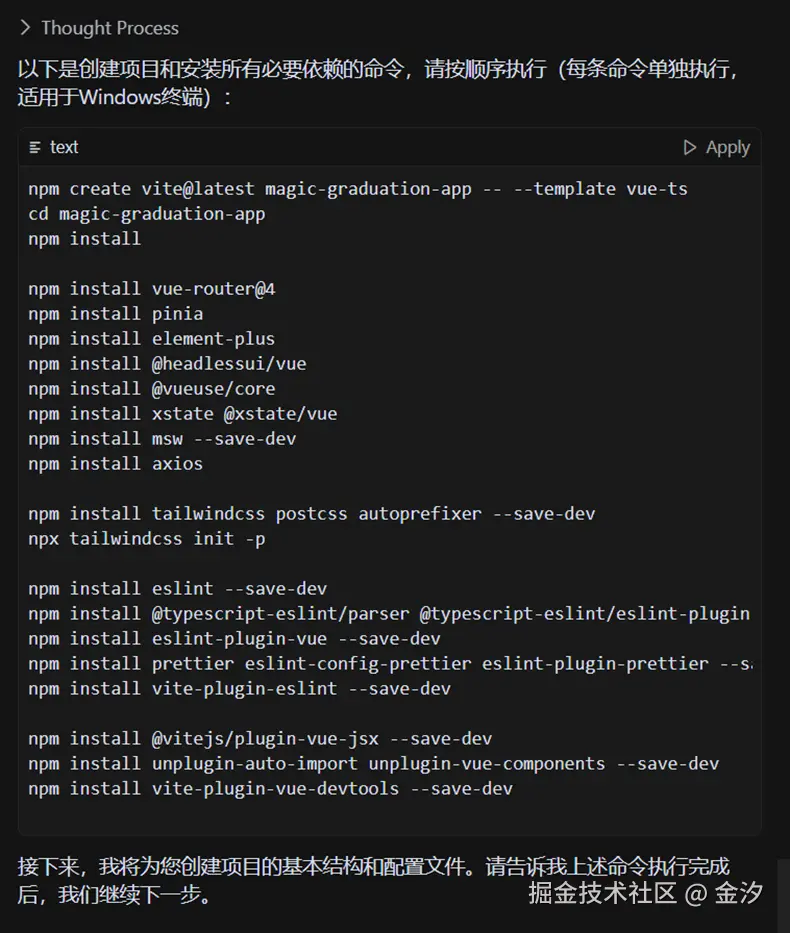Click the npm install eslint-plugin-vue line
Screen dimensions: 790x933
point(234,639)
